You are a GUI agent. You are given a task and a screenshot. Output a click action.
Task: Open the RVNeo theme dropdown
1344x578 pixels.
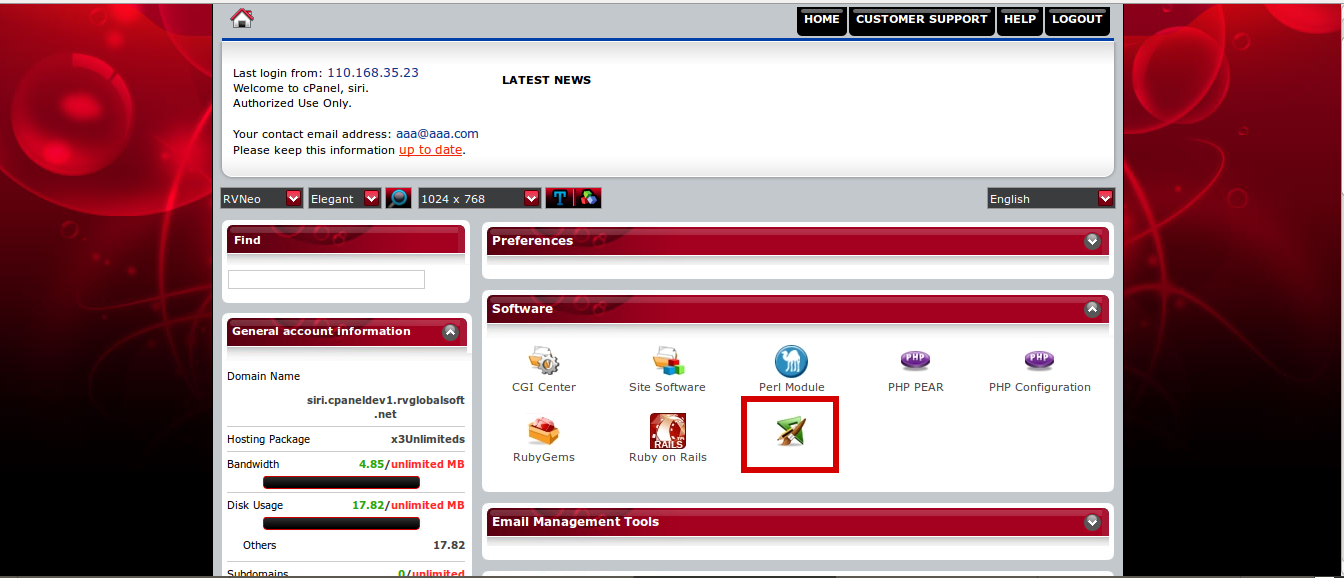(262, 198)
